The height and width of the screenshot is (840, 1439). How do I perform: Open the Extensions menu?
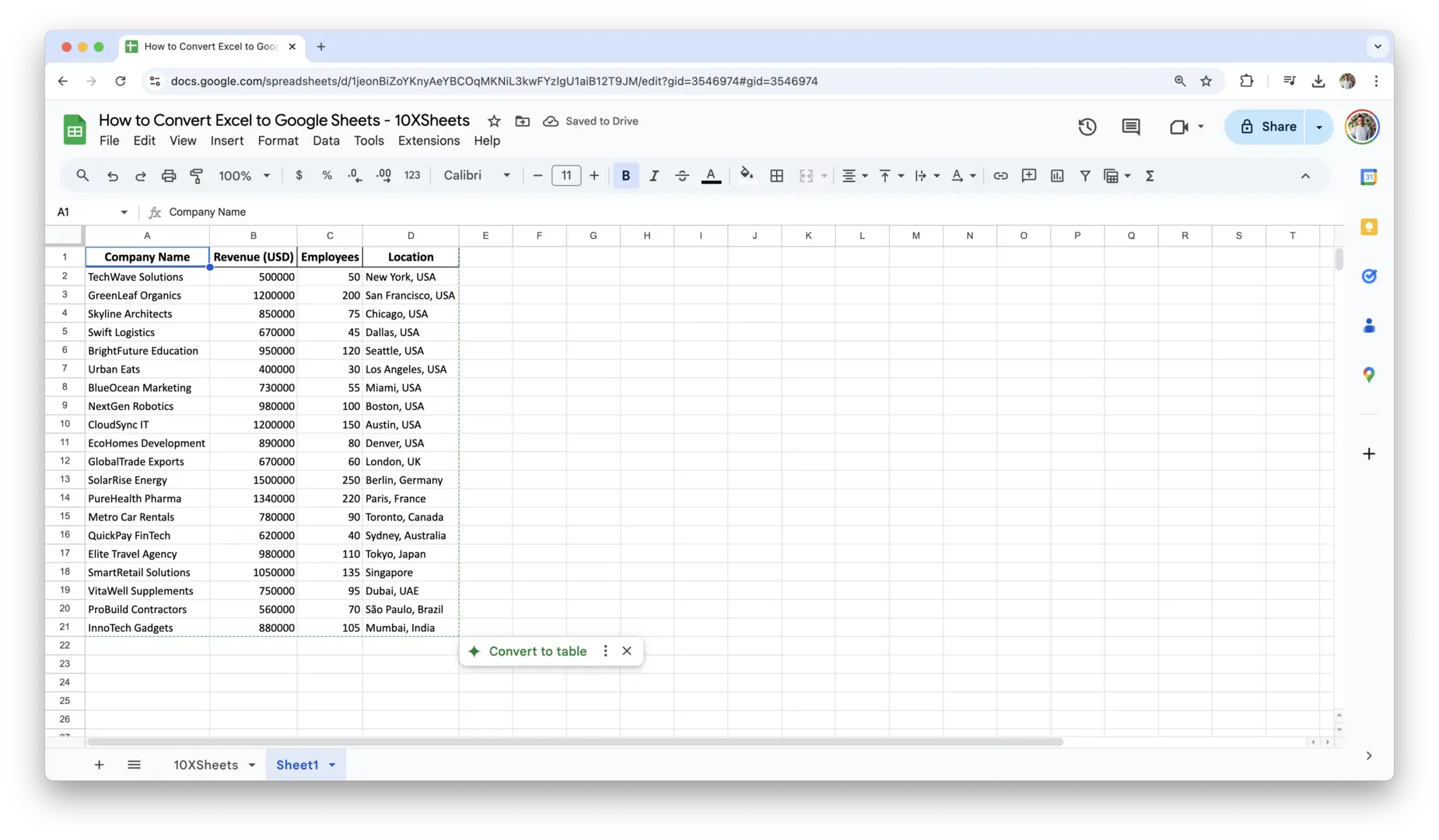[429, 141]
